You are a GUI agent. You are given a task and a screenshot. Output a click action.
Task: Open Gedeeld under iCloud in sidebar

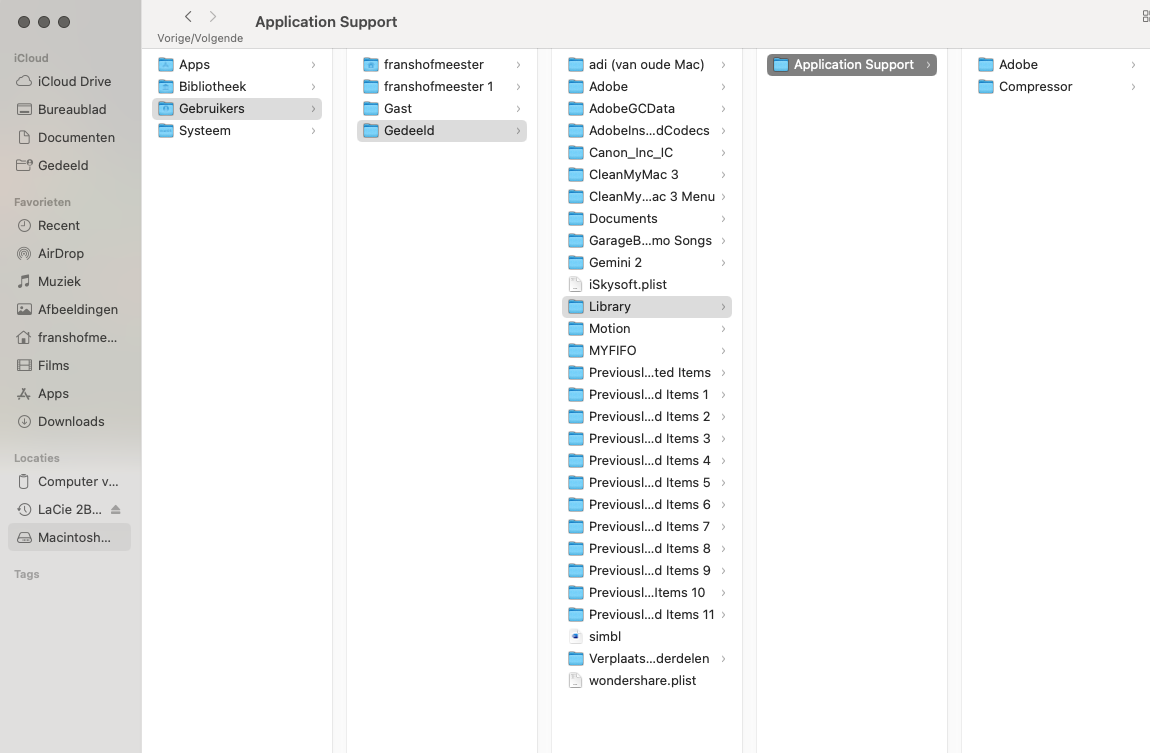point(70,165)
